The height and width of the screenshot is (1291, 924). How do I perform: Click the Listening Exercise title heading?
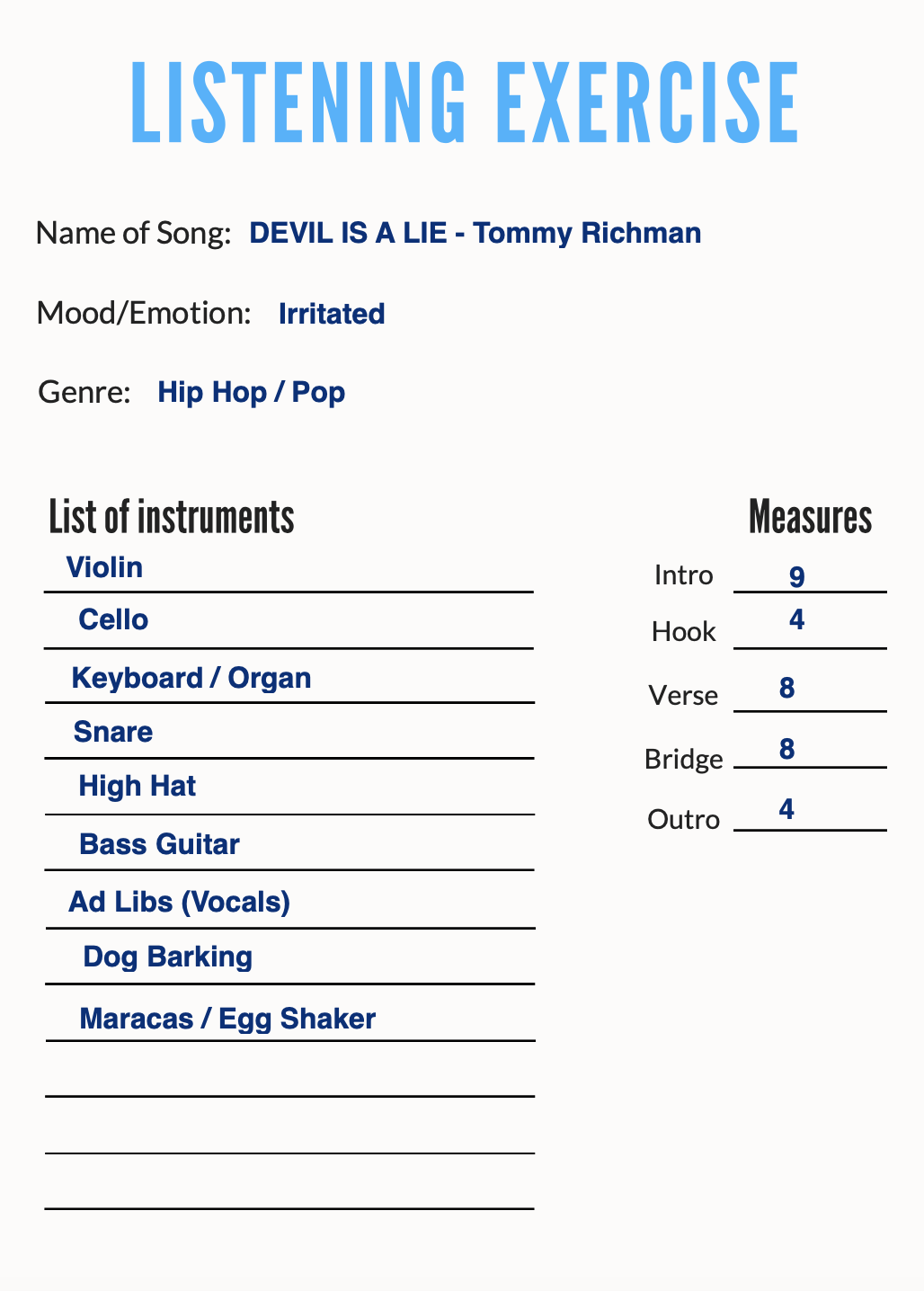tap(464, 102)
